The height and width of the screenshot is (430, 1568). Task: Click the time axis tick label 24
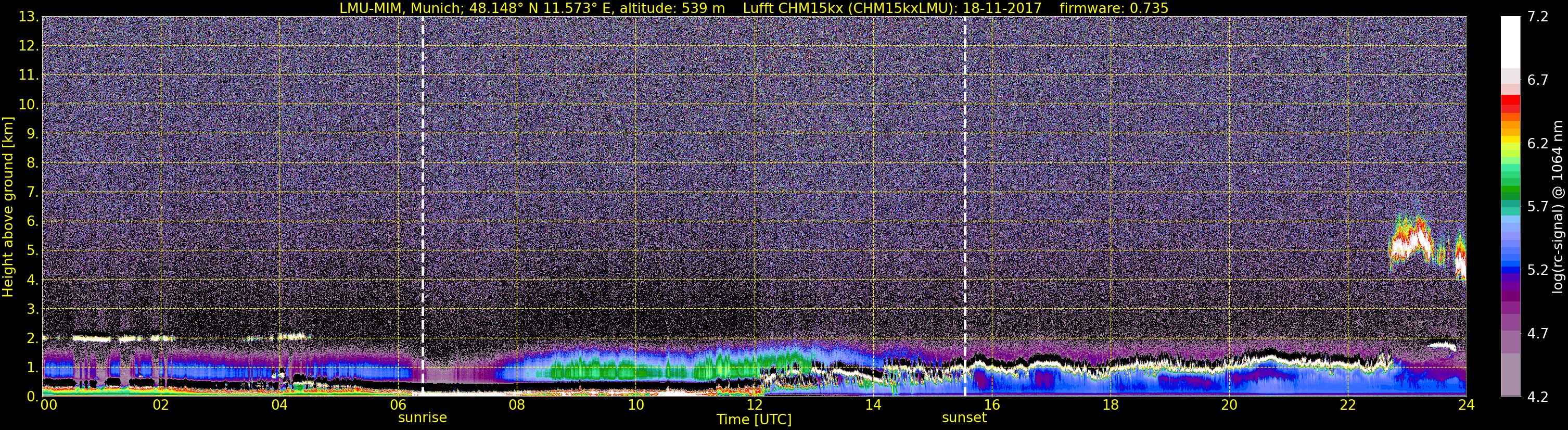[x=1467, y=405]
